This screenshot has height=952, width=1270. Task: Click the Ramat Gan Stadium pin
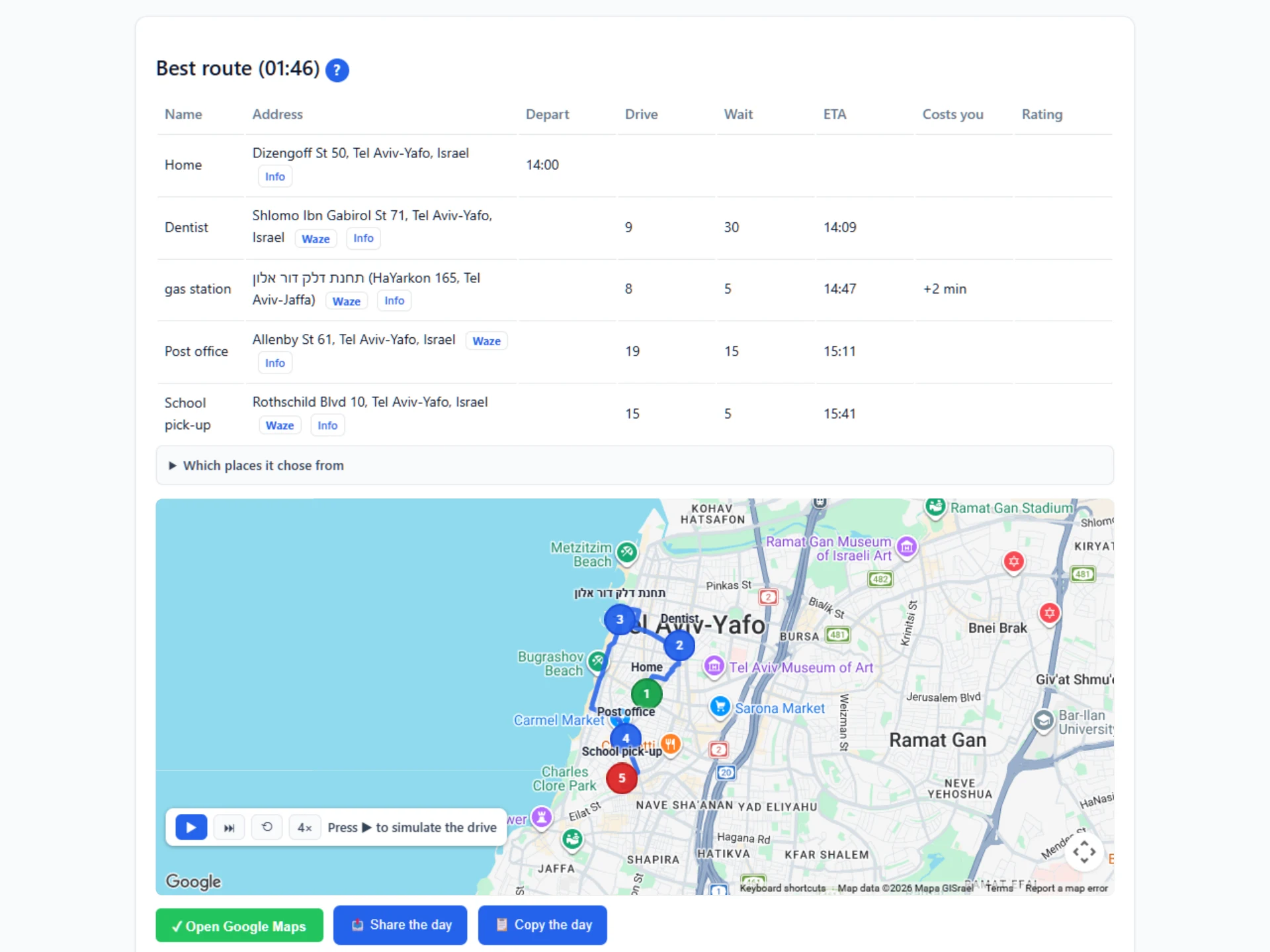click(x=935, y=508)
